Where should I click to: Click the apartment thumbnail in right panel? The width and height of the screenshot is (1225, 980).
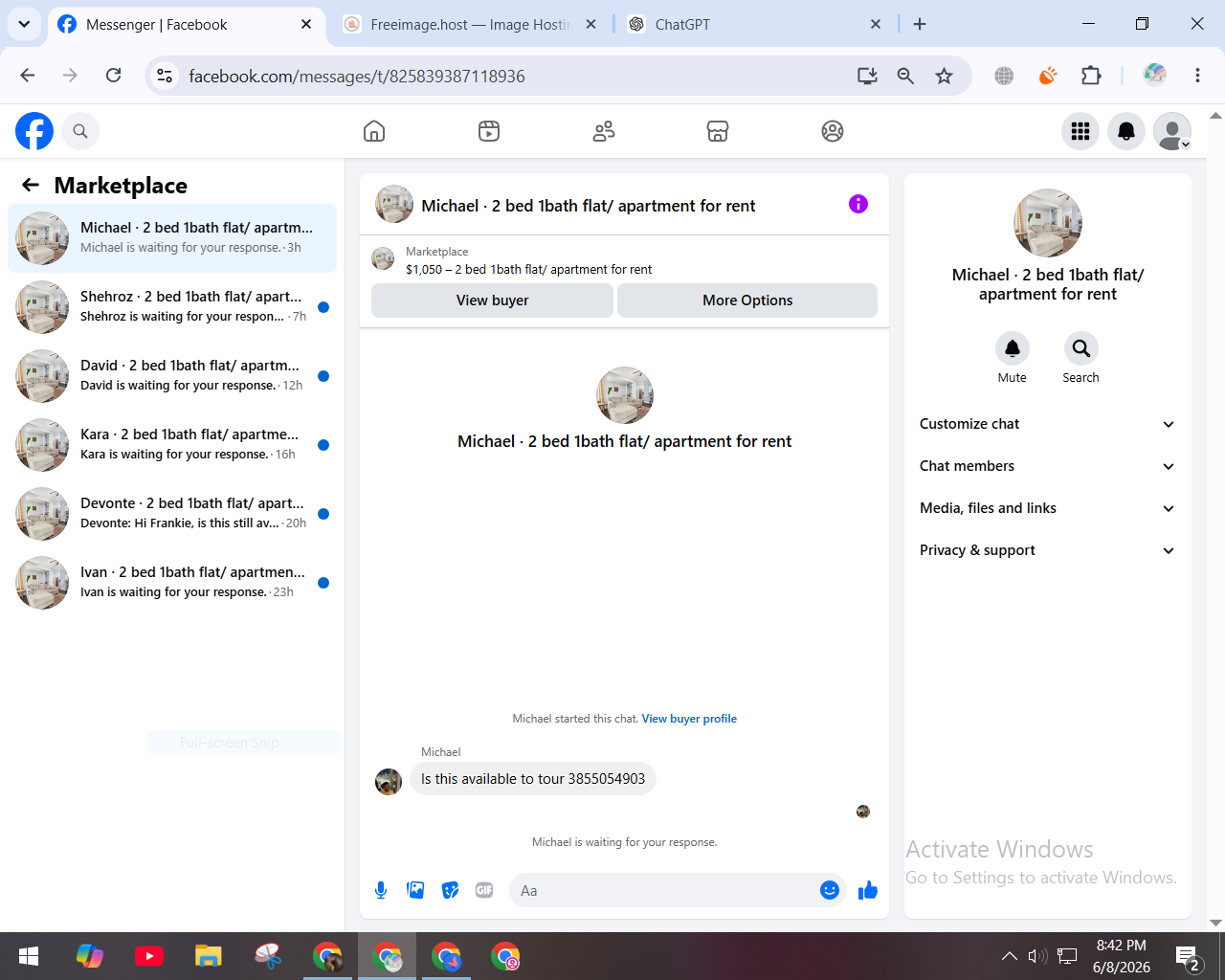(x=1048, y=223)
